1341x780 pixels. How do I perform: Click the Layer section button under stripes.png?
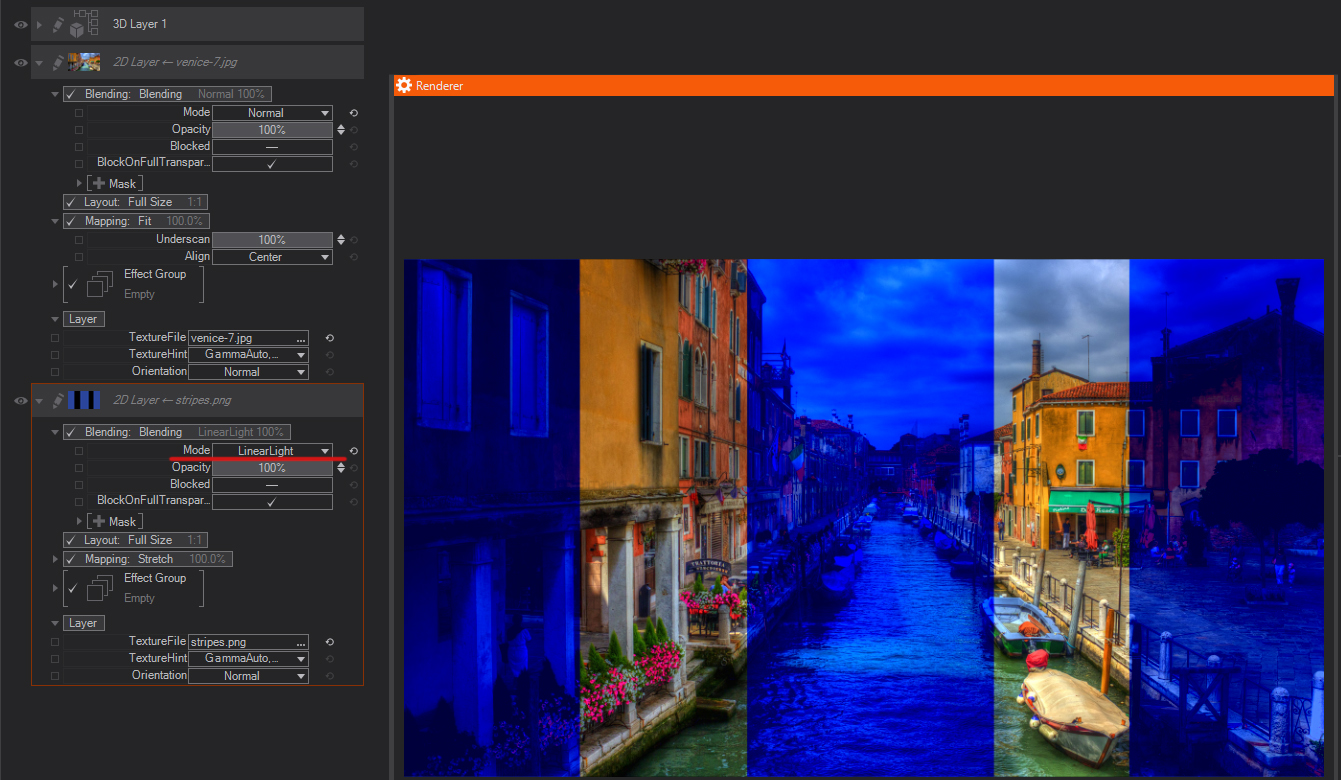(x=83, y=623)
